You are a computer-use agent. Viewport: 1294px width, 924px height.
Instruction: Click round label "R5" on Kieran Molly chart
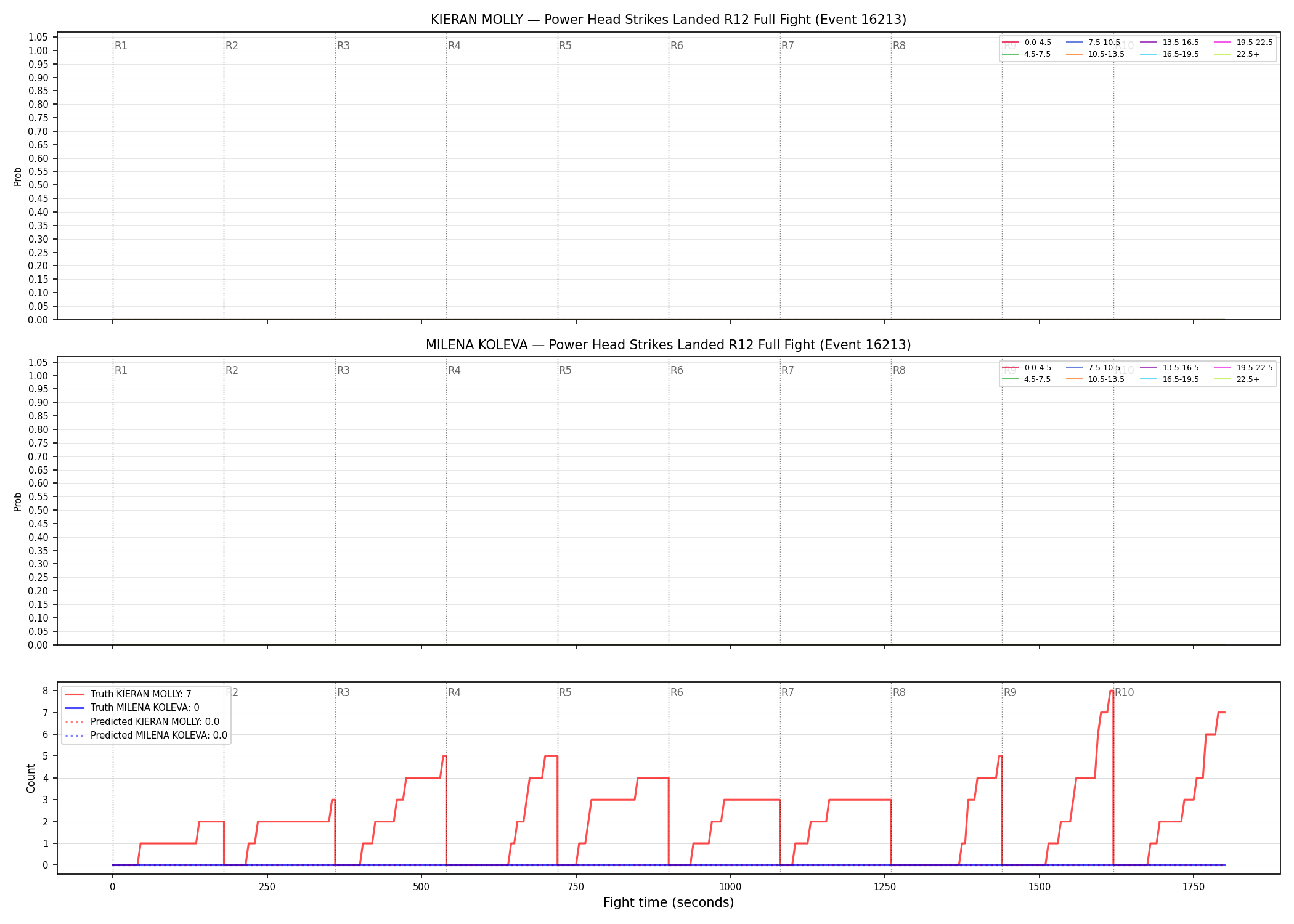tap(565, 46)
